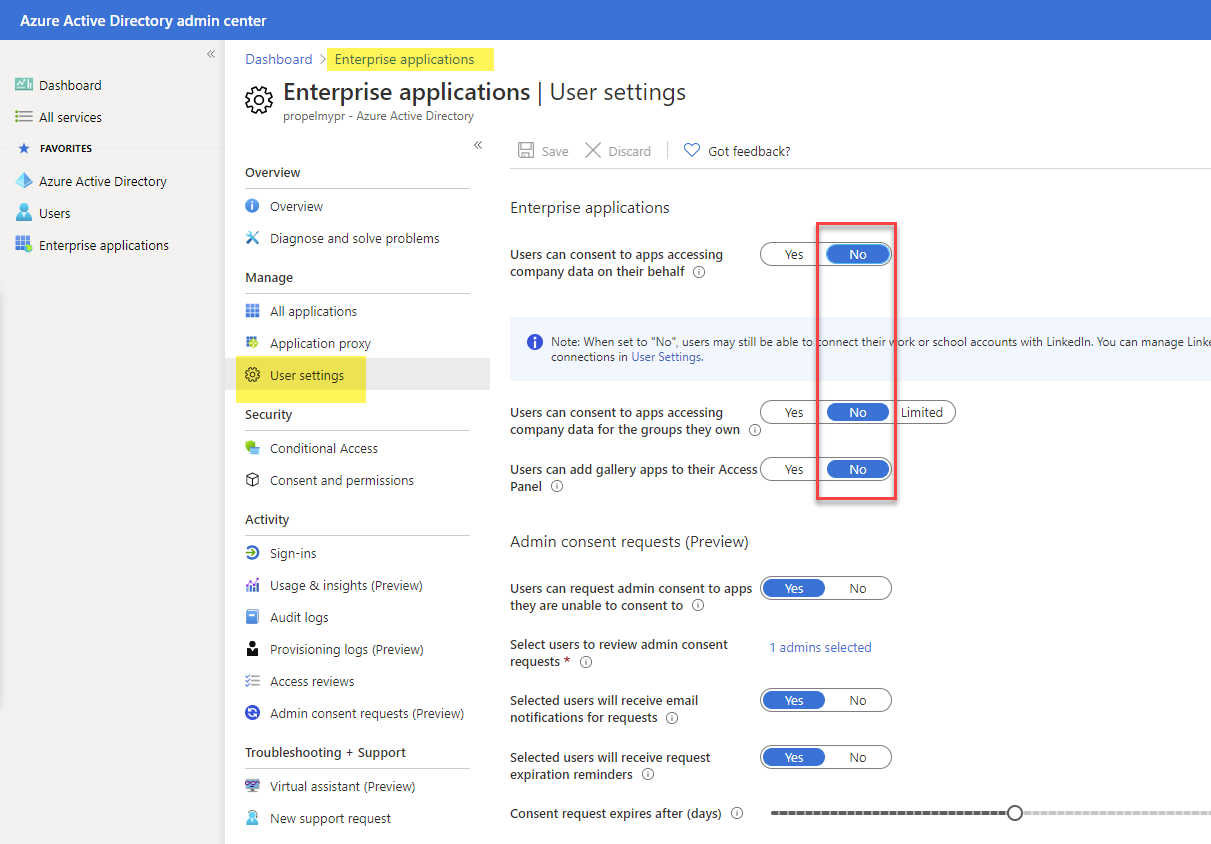This screenshot has height=844, width=1211.
Task: Click the Save button
Action: click(x=543, y=151)
